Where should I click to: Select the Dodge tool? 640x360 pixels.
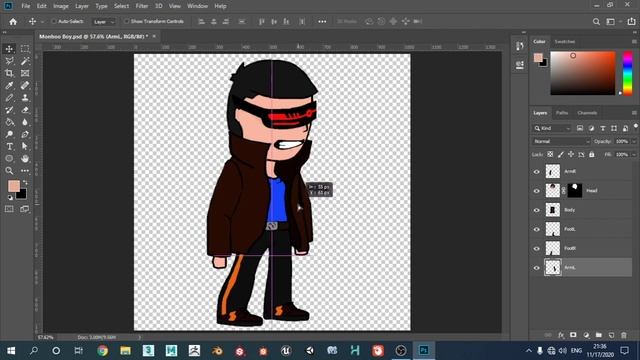pos(9,134)
